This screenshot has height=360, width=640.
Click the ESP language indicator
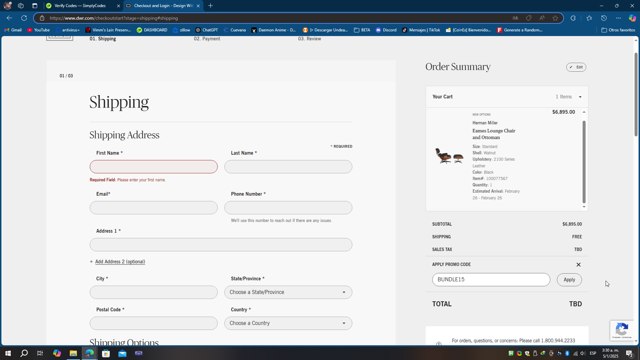point(593,353)
